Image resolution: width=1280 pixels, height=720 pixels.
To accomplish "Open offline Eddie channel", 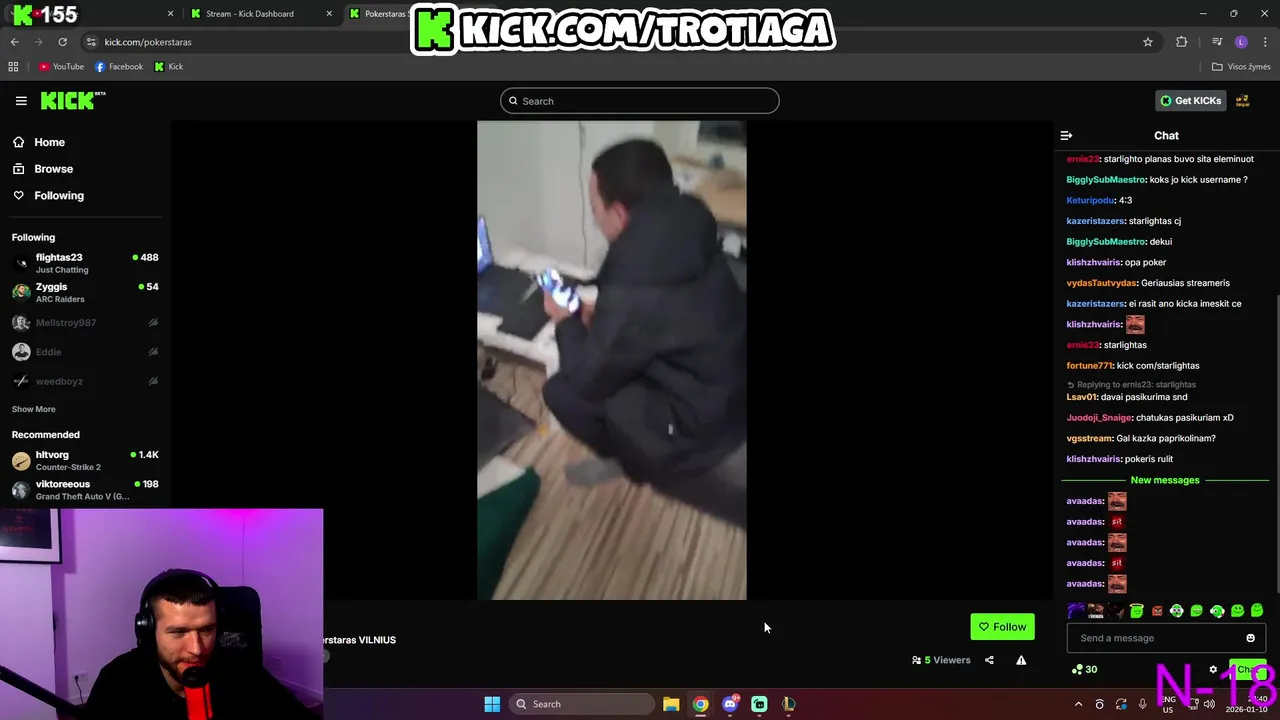I will pos(85,352).
